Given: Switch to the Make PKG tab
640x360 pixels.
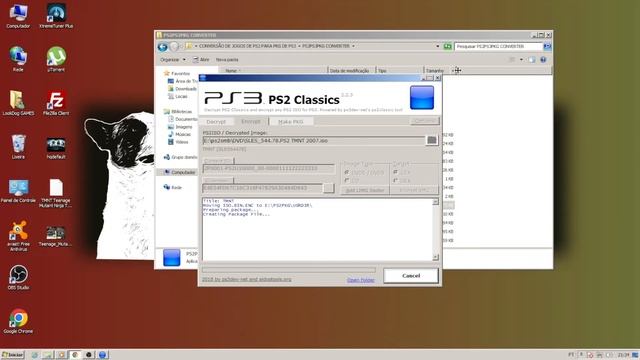Looking at the screenshot, I should click(291, 122).
